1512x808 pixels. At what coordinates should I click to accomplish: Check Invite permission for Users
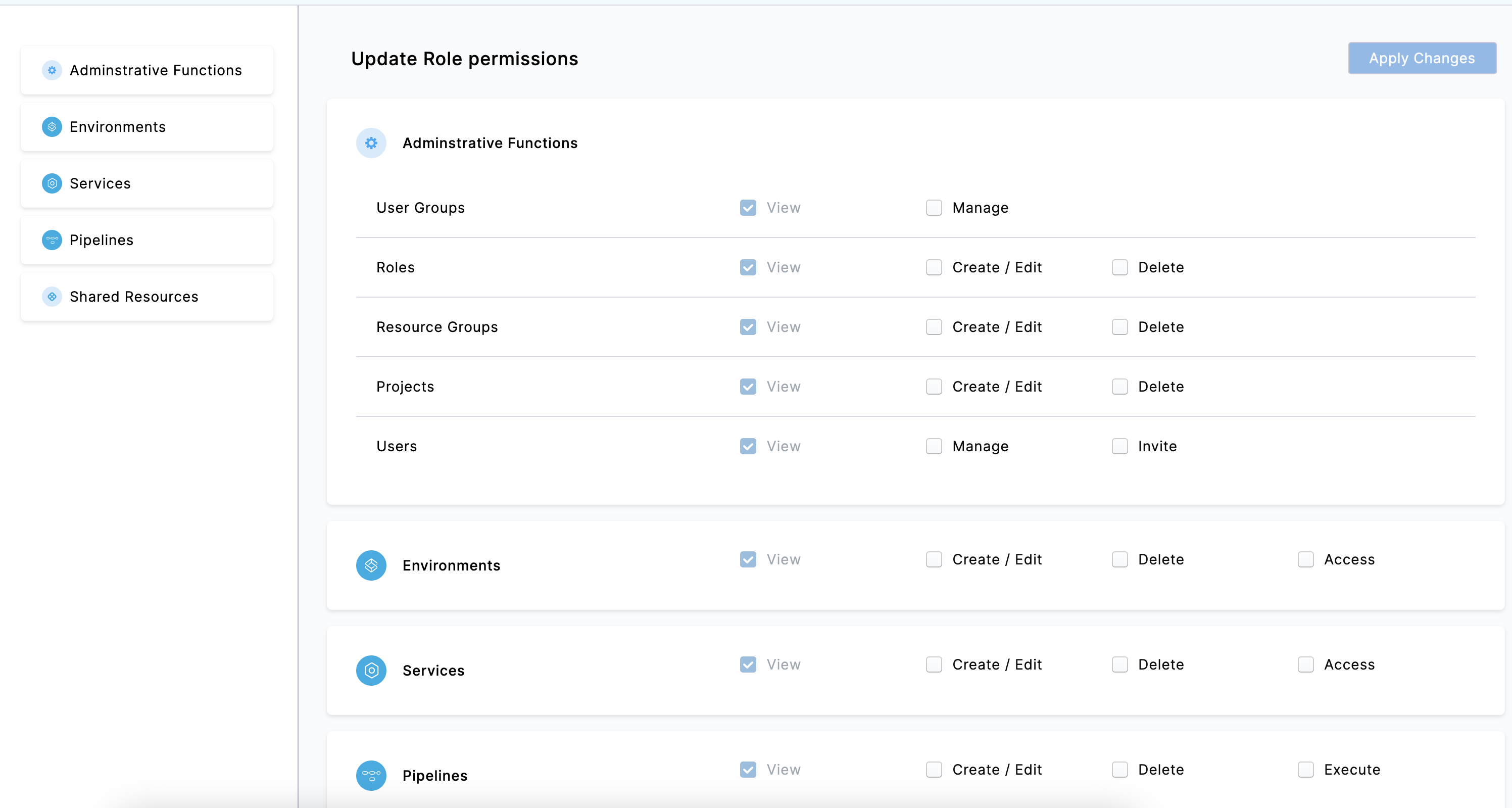pos(1120,446)
